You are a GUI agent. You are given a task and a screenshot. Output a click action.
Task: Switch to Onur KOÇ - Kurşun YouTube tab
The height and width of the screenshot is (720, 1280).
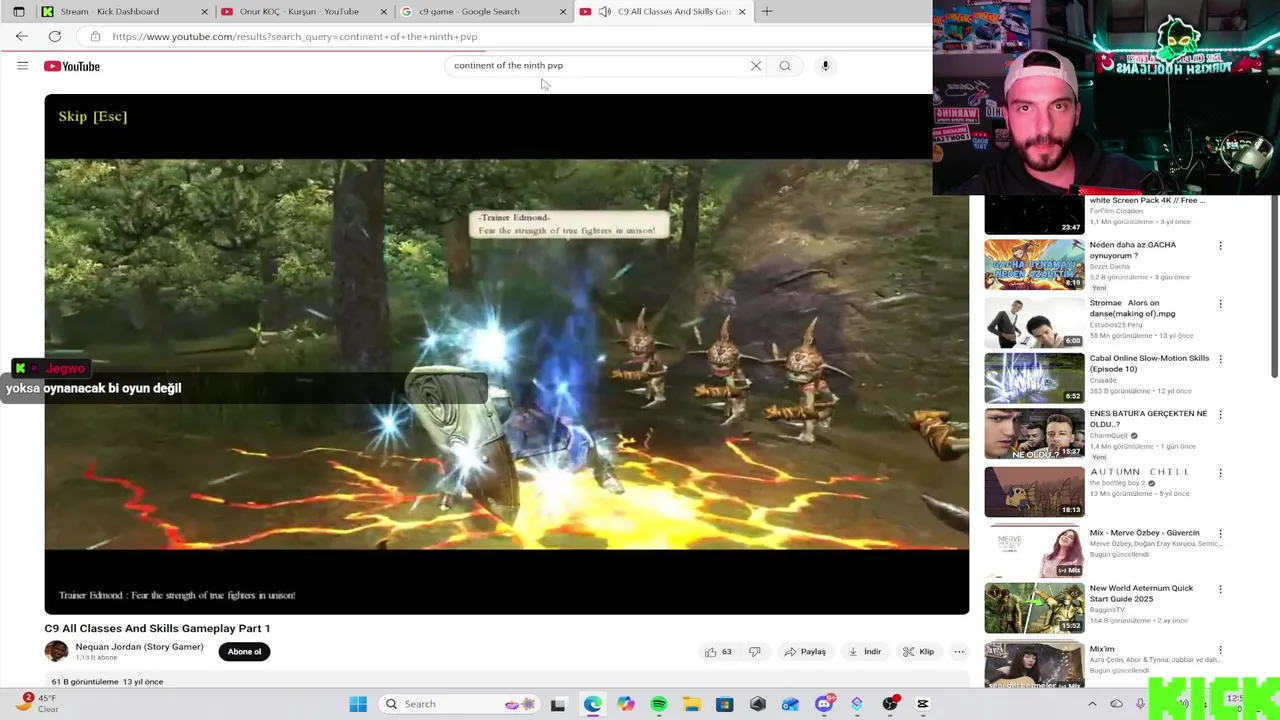[x=303, y=12]
